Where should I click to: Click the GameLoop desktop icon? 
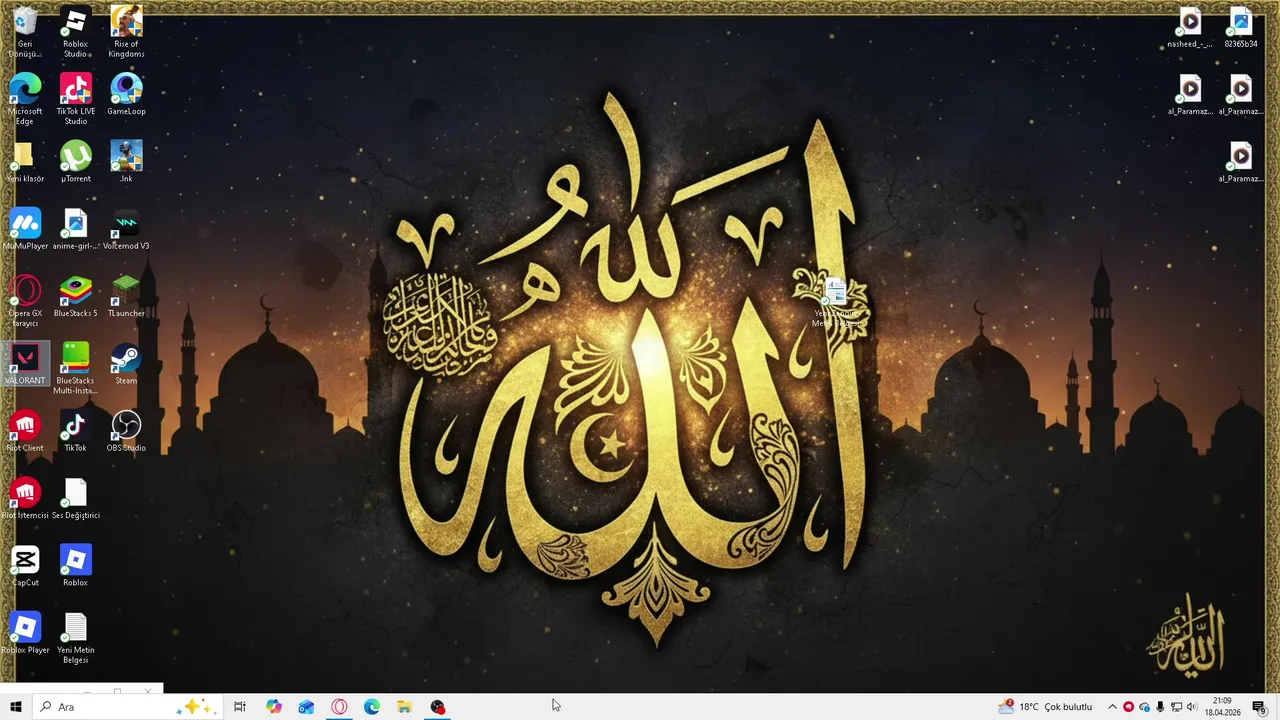pyautogui.click(x=126, y=94)
